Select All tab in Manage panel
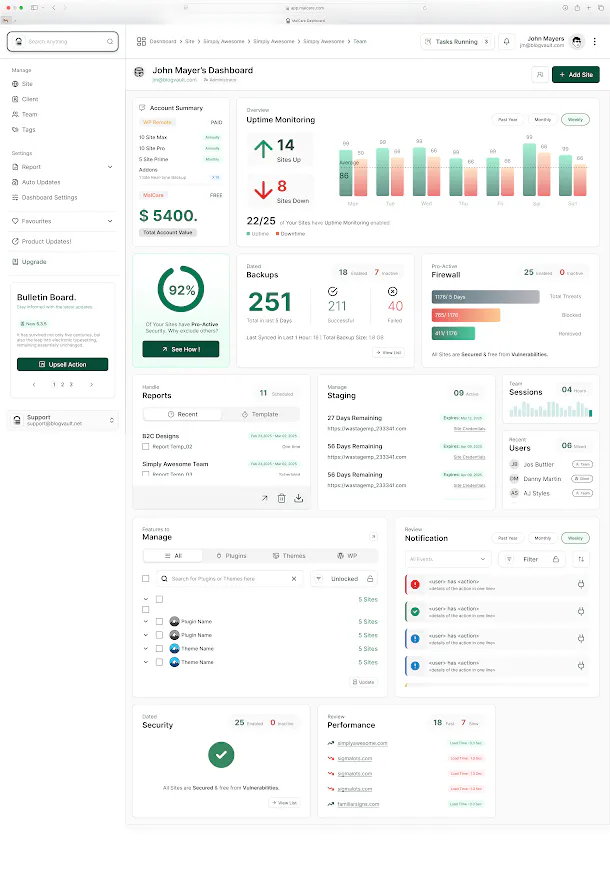 (x=173, y=556)
